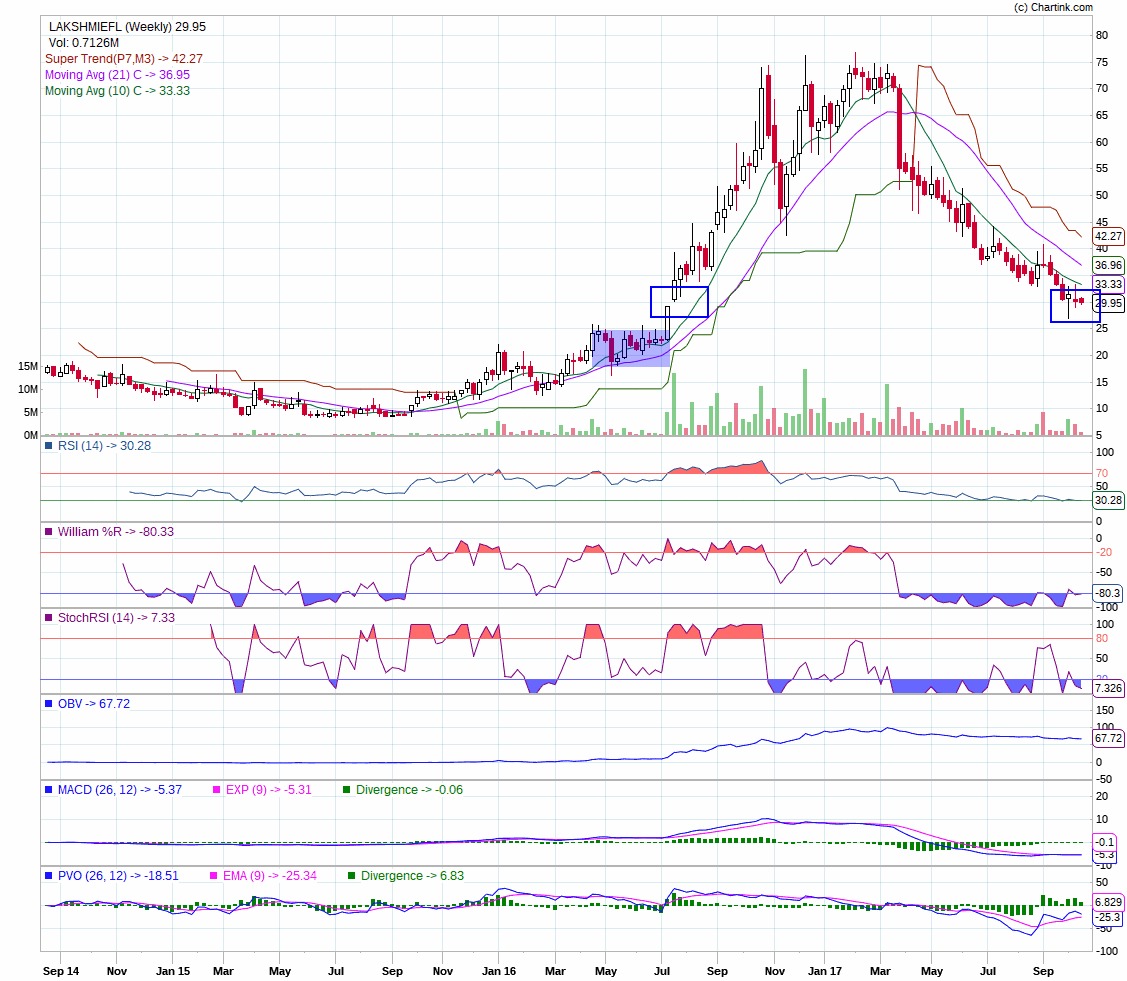
Task: Click the William %R -> -80.33 label
Action: [116, 532]
